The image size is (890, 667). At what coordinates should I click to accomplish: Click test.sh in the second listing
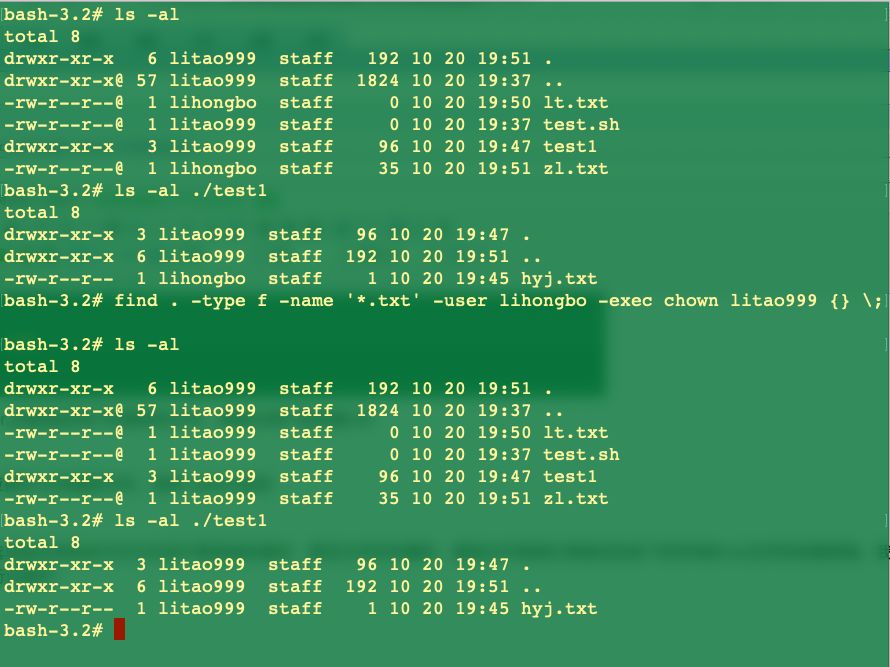click(581, 454)
